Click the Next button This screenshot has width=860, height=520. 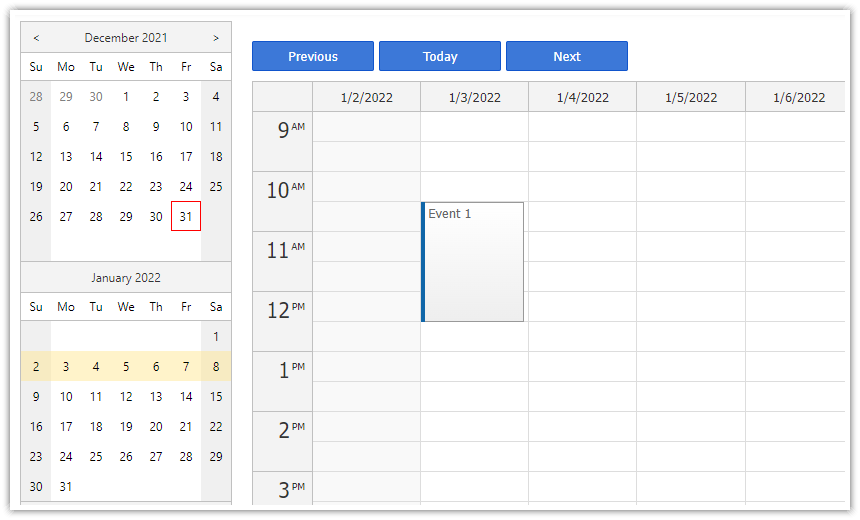coord(567,57)
